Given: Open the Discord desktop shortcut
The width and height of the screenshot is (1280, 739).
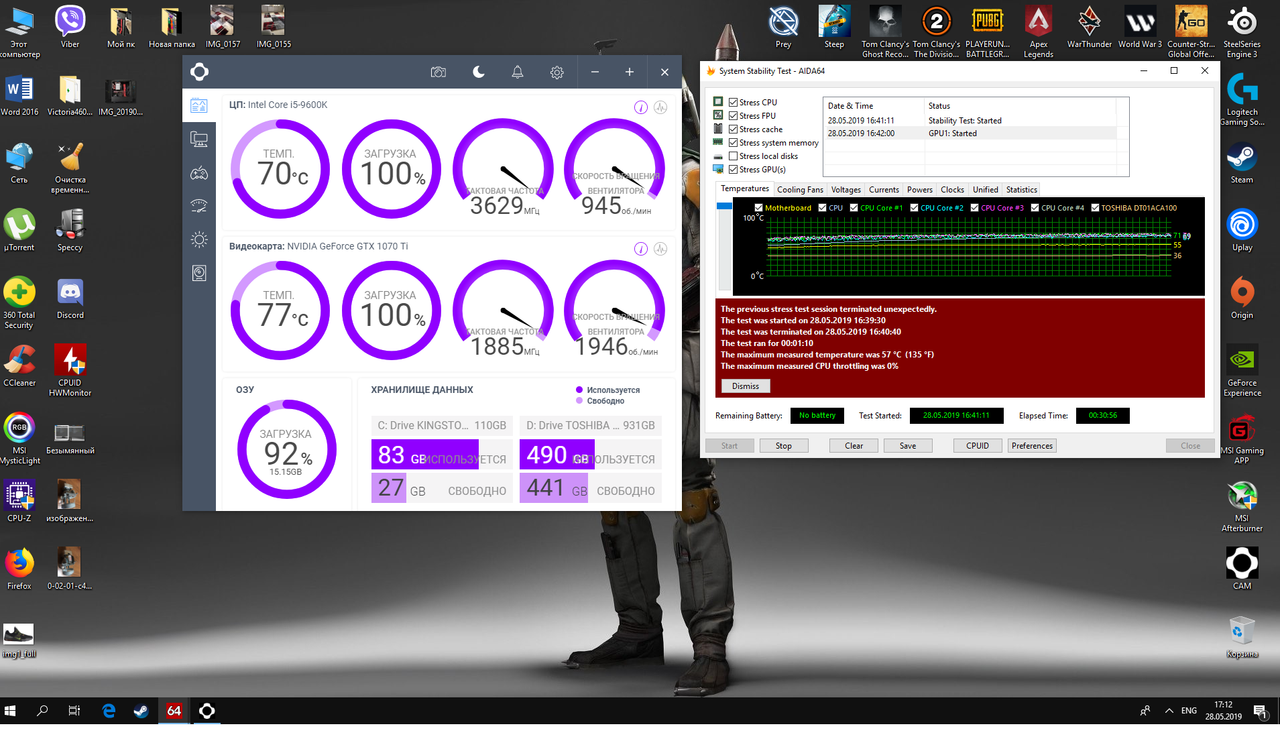Looking at the screenshot, I should tap(70, 300).
